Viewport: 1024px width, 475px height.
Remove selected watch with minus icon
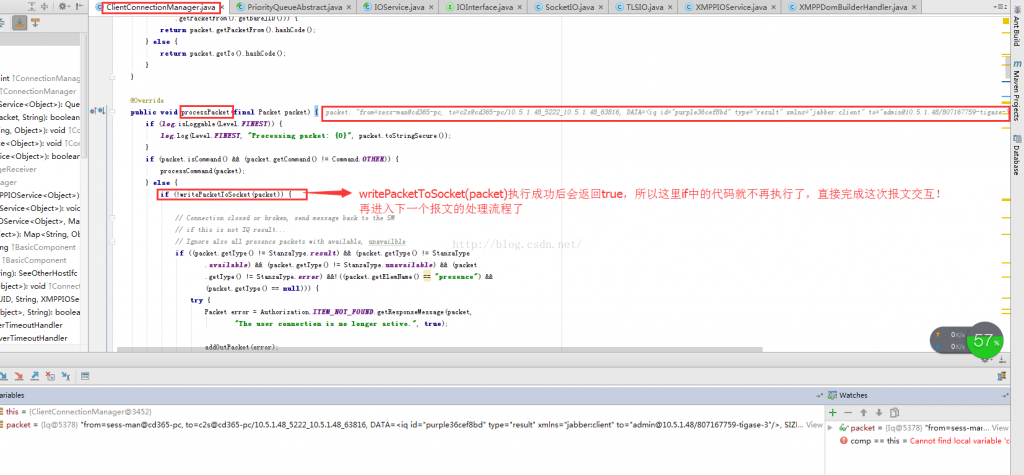[x=848, y=413]
